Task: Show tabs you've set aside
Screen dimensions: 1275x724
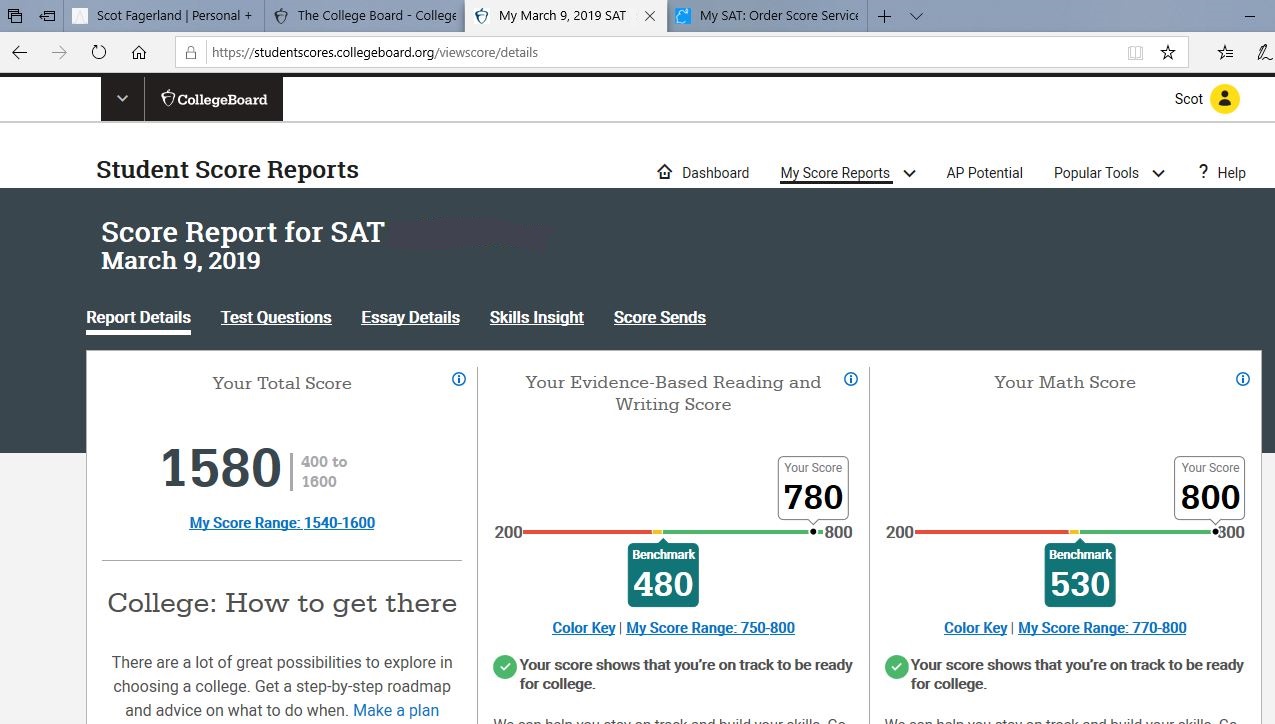Action: [x=15, y=16]
